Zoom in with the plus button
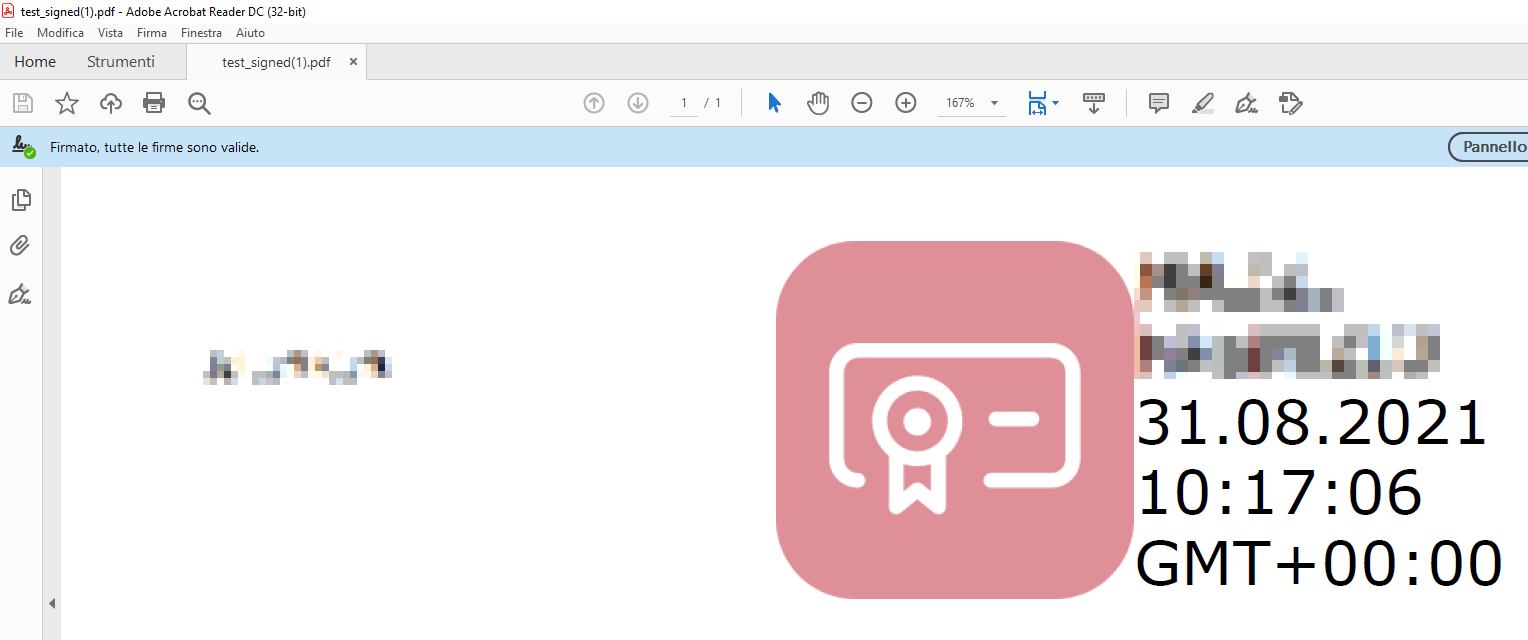Image resolution: width=1528 pixels, height=640 pixels. [906, 103]
